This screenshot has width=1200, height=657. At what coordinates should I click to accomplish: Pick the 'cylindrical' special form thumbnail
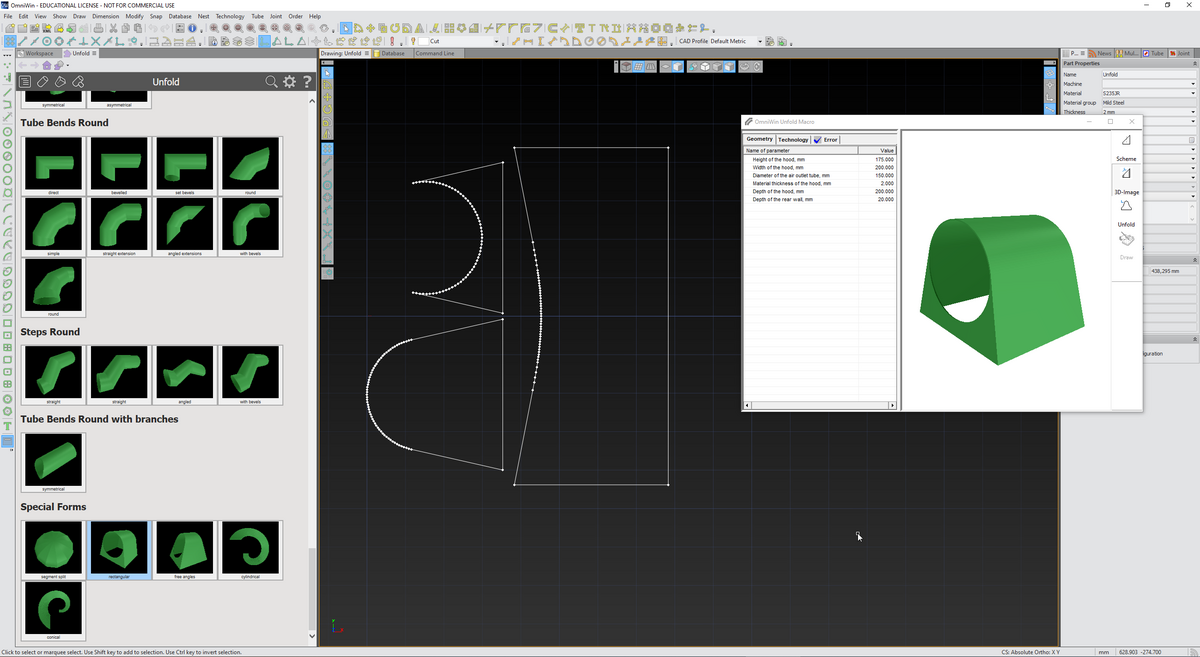[x=250, y=550]
